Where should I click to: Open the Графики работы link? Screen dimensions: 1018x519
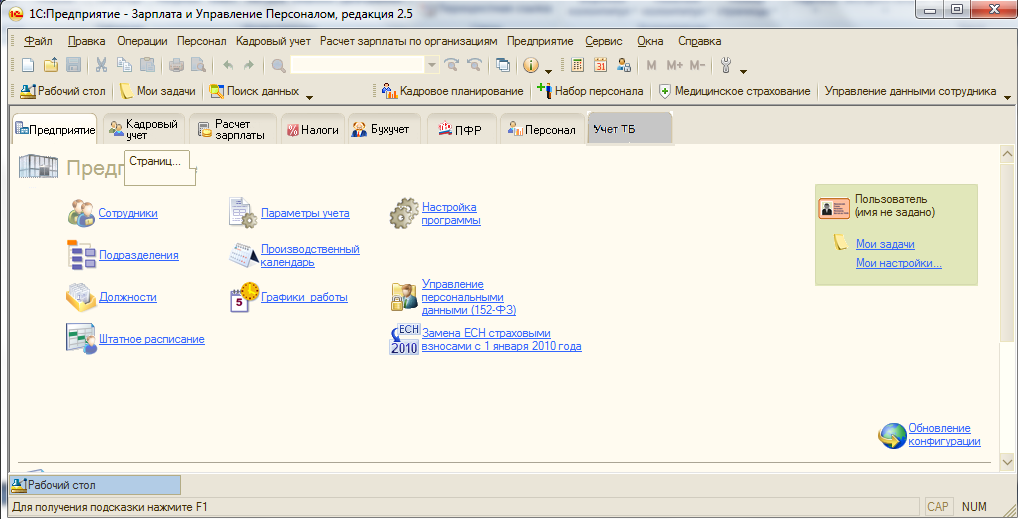(x=304, y=297)
